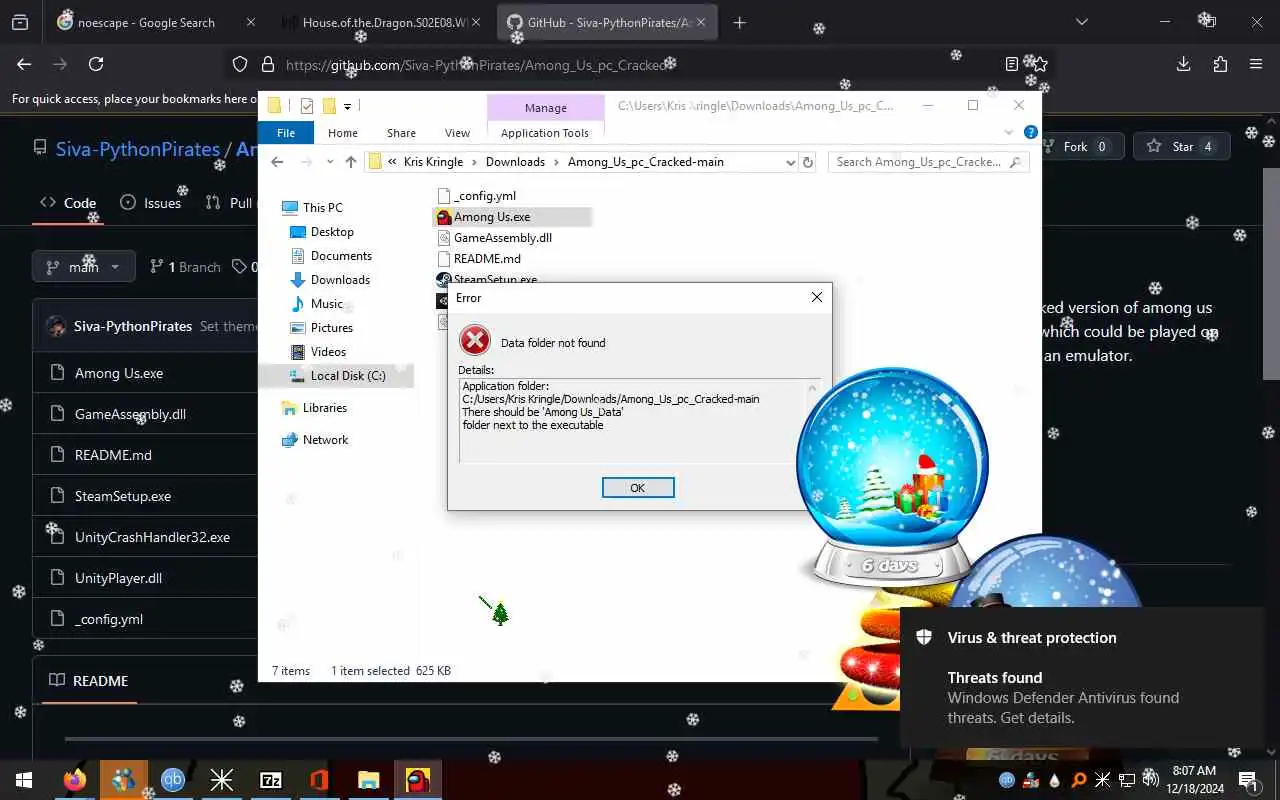Open the main branch dropdown on GitHub
Screen dimensions: 1280x800
coord(84,267)
